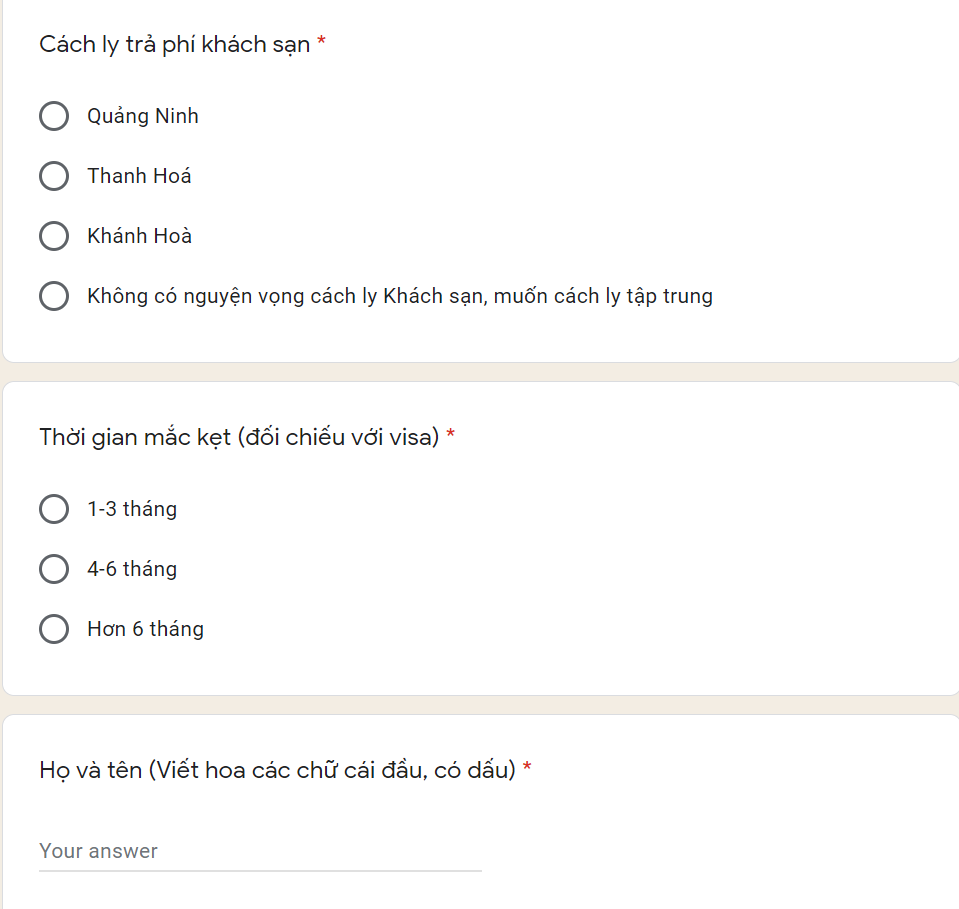
Task: Click the required asterisk next to 'khách sạn'
Action: (x=321, y=40)
